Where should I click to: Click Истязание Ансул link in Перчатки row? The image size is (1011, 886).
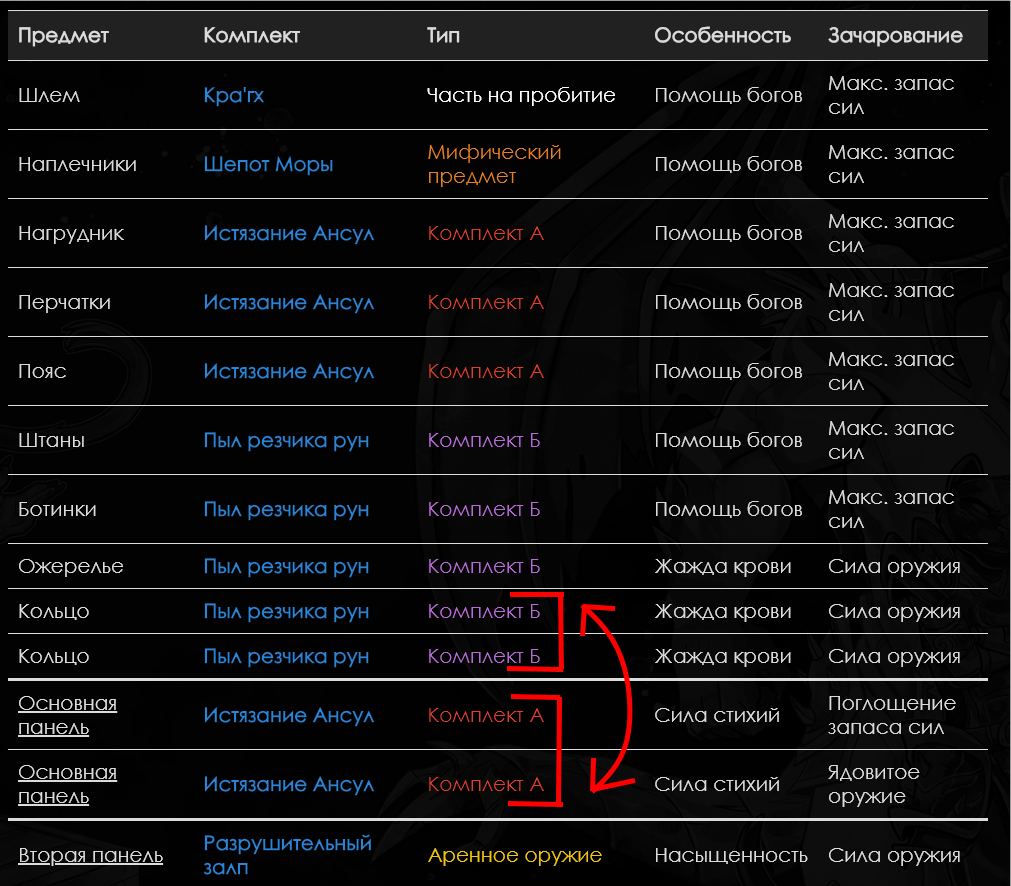(288, 302)
